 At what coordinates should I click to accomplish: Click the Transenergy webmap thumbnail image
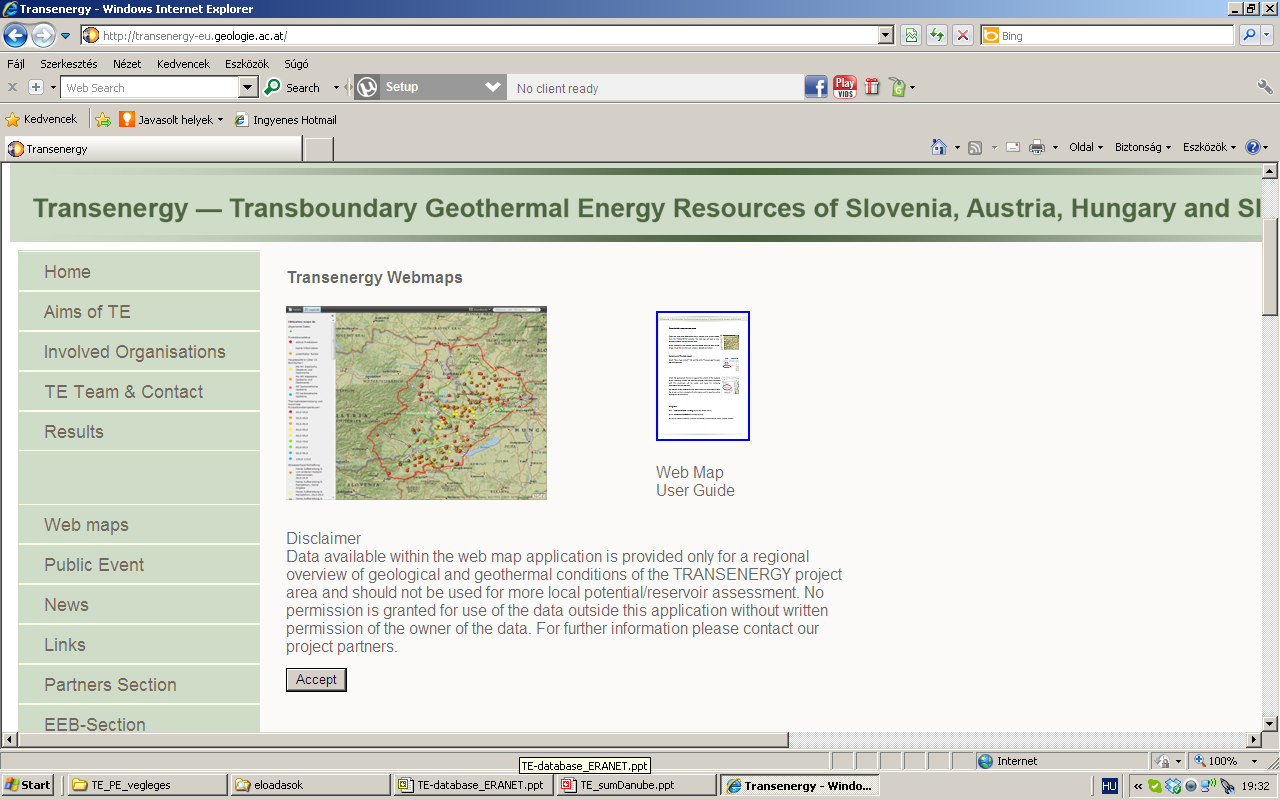pyautogui.click(x=416, y=403)
